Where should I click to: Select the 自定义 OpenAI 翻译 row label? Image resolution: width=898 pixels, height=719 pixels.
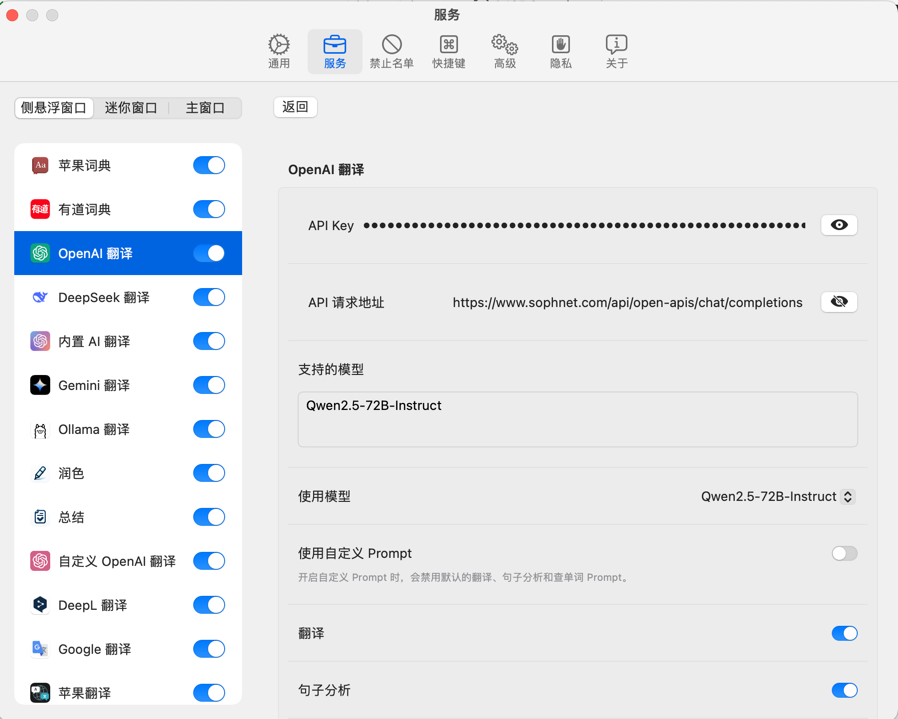tap(117, 561)
